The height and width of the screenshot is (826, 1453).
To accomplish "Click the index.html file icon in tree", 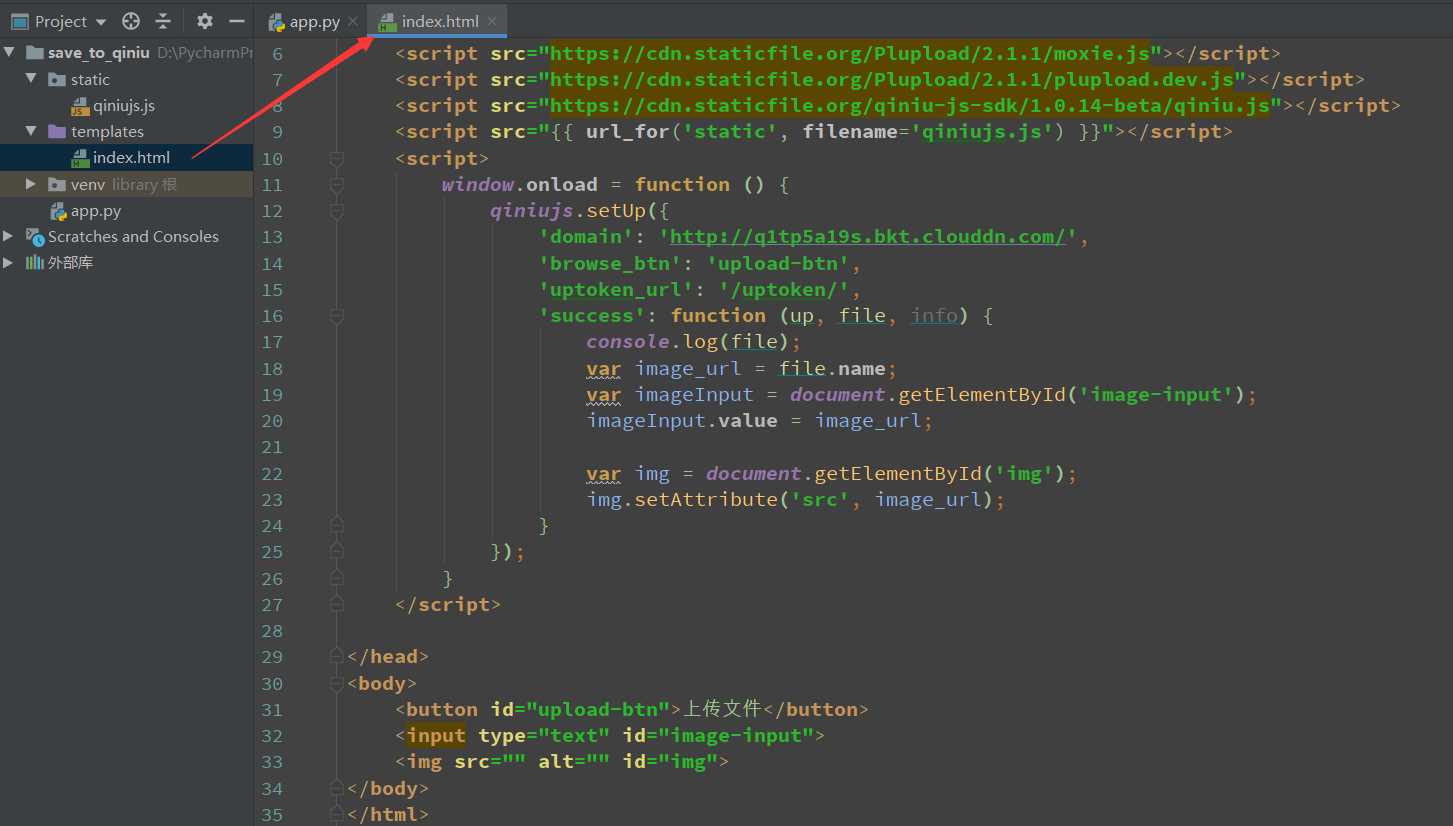I will click(80, 158).
